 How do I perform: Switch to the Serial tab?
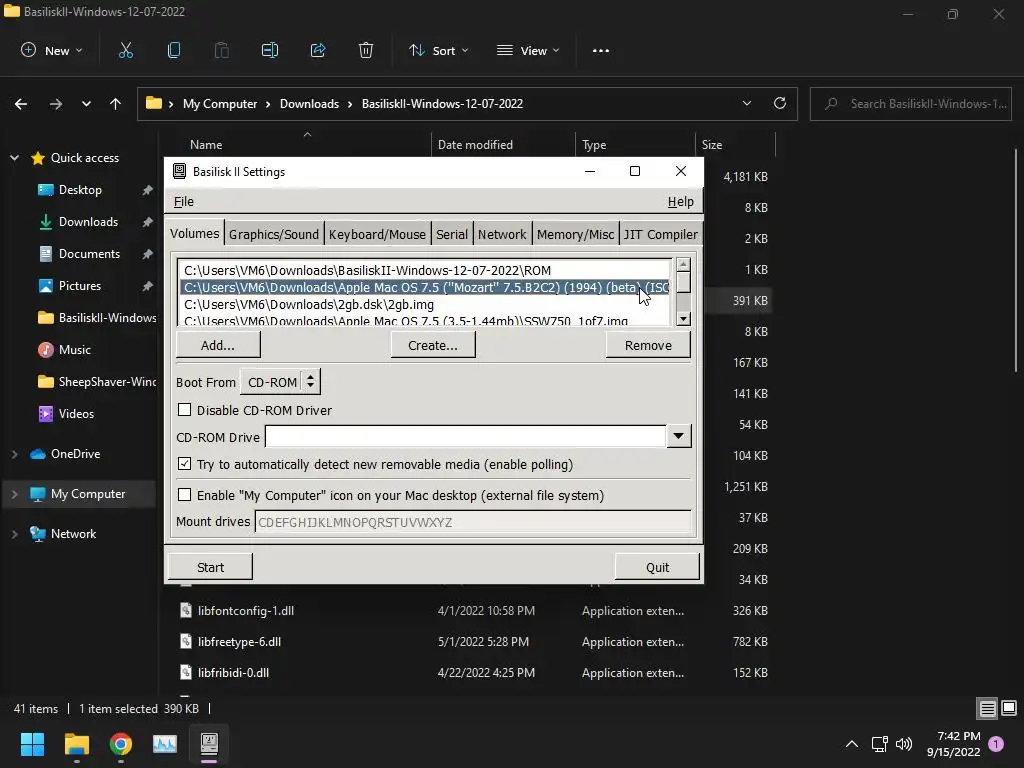tap(452, 234)
